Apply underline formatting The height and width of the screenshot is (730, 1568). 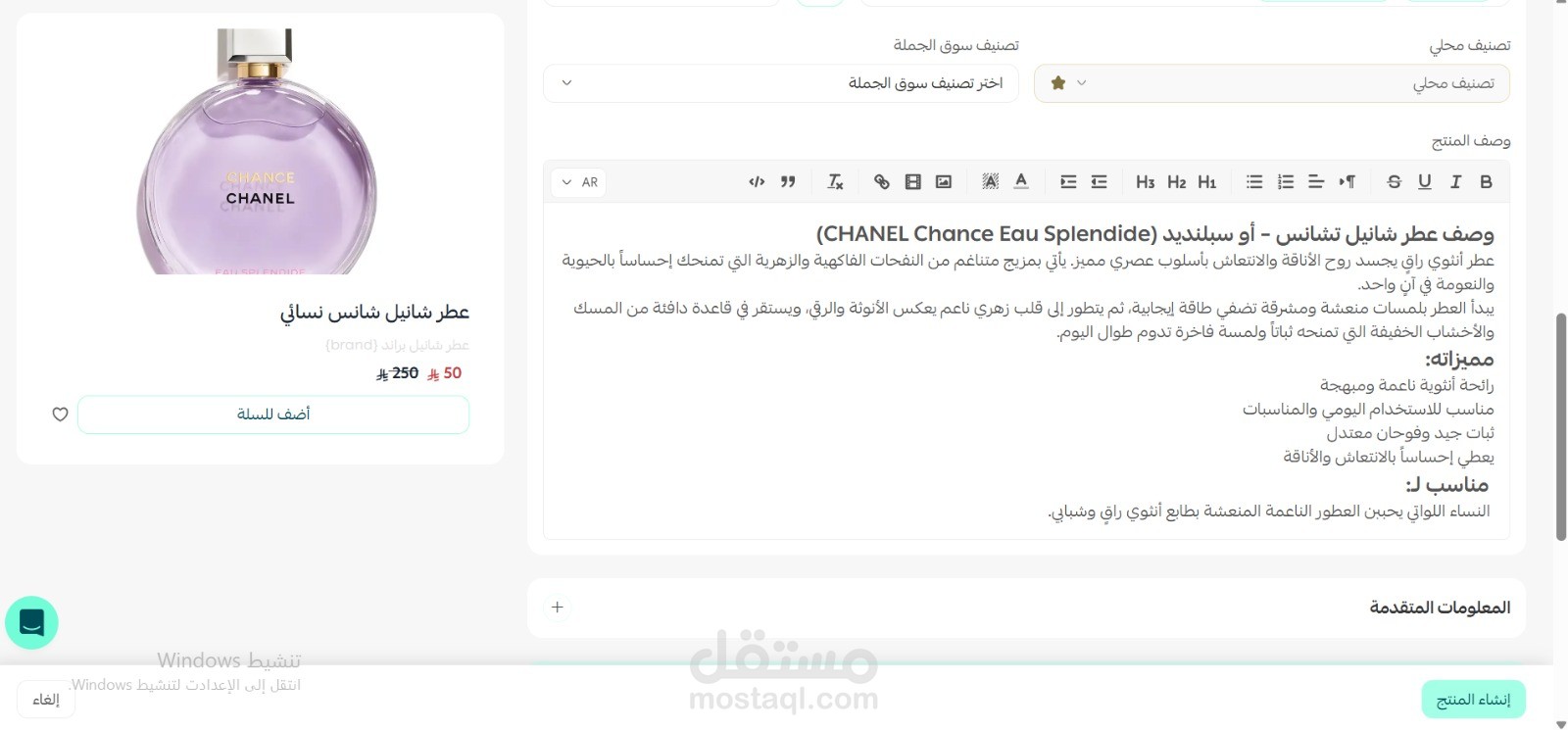(x=1425, y=181)
